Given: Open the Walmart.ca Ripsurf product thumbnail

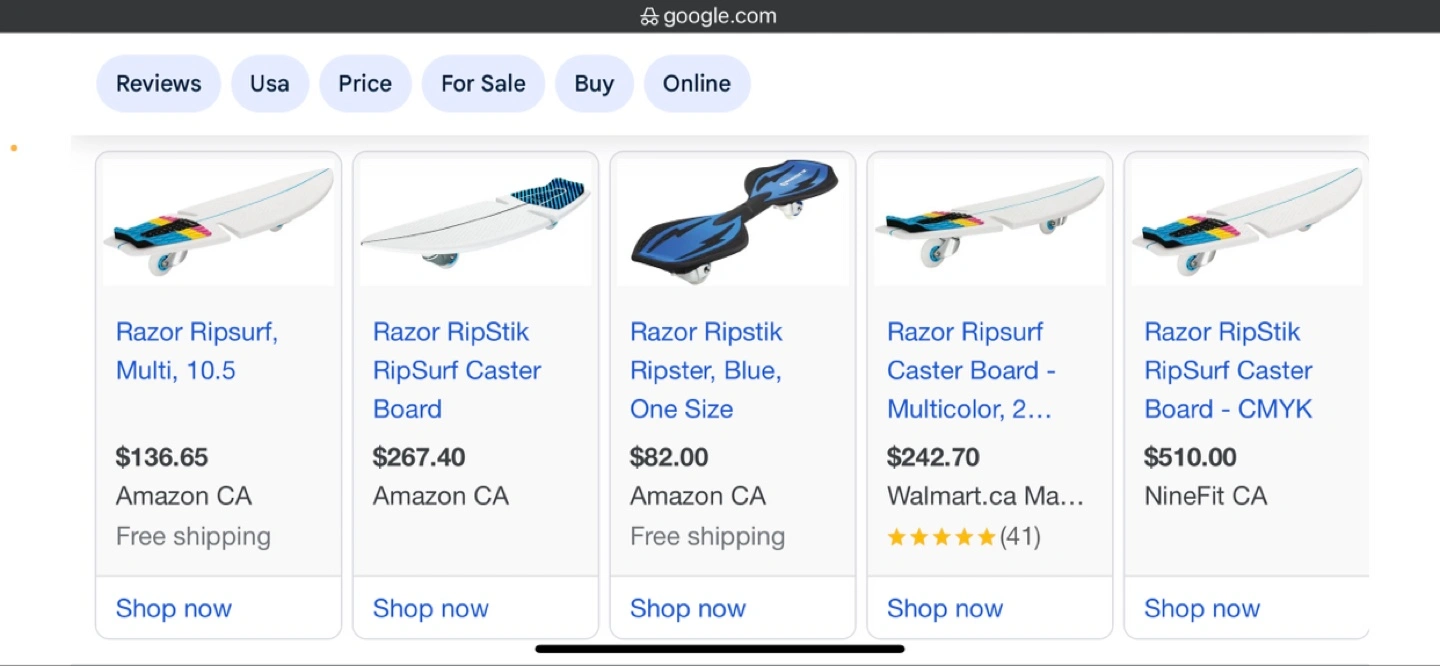Looking at the screenshot, I should (x=990, y=222).
